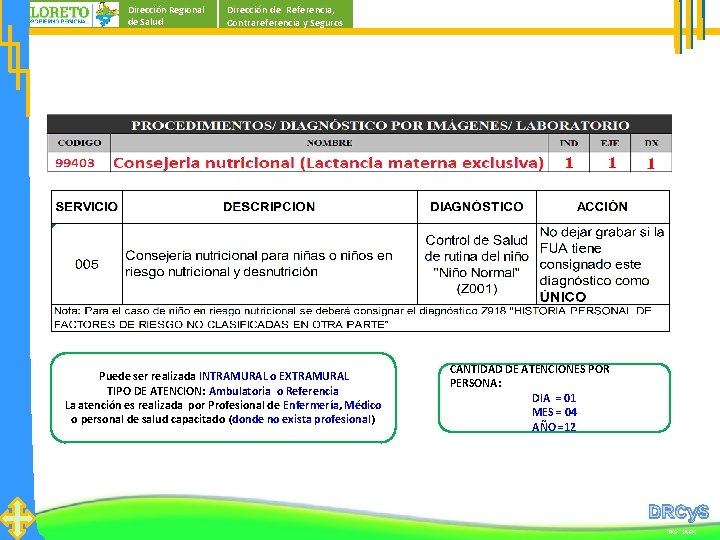Click the CANTIDAD DE ATENCIONES POR PERSONA heading
720x540 pixels.
tap(529, 376)
